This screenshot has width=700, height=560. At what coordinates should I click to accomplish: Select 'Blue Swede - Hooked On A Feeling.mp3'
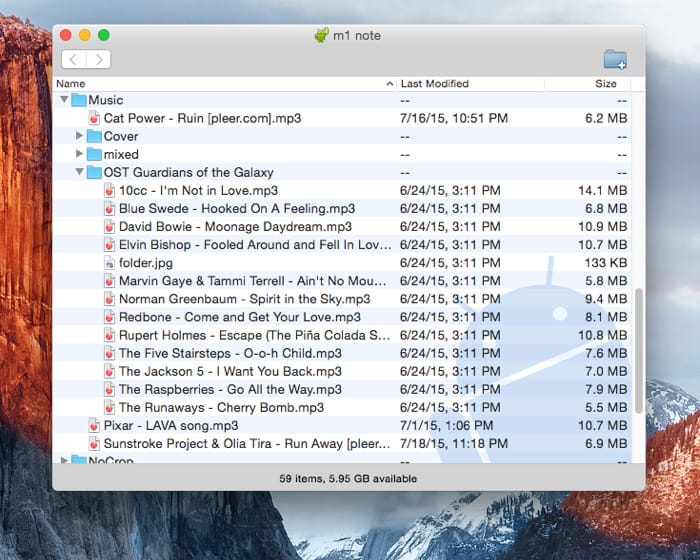pos(237,209)
